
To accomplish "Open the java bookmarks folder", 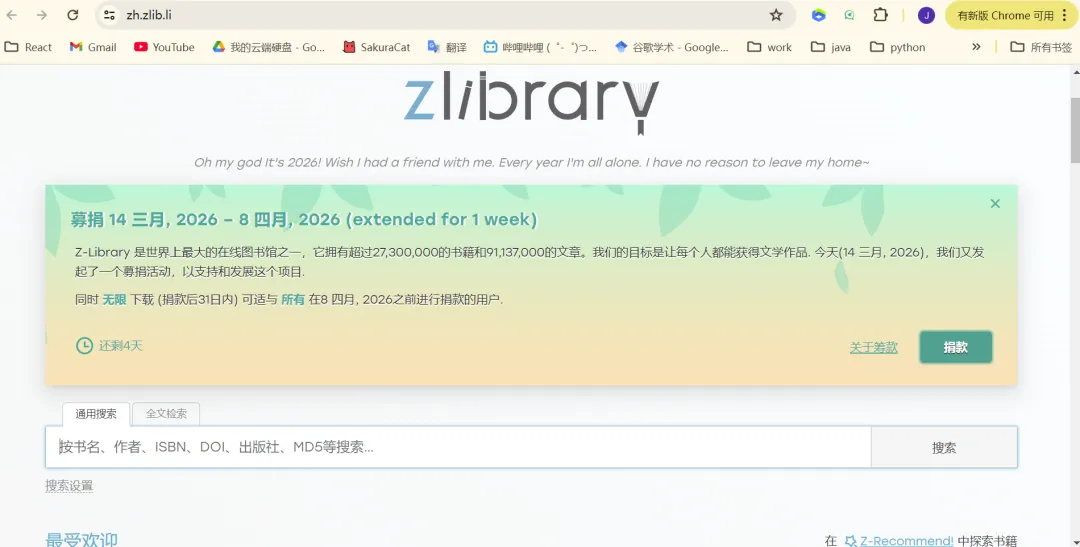I will [x=831, y=47].
